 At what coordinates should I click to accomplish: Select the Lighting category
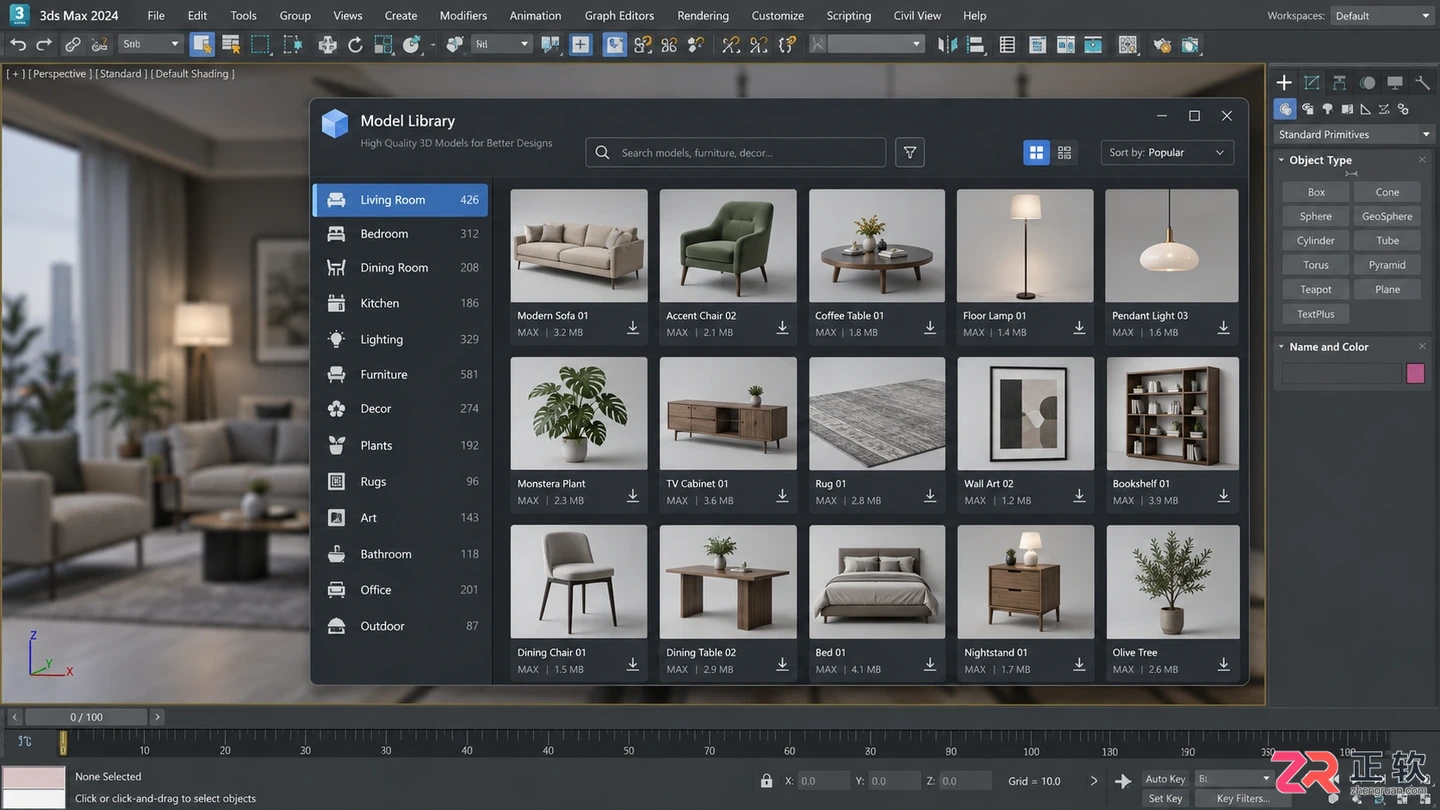(x=400, y=339)
